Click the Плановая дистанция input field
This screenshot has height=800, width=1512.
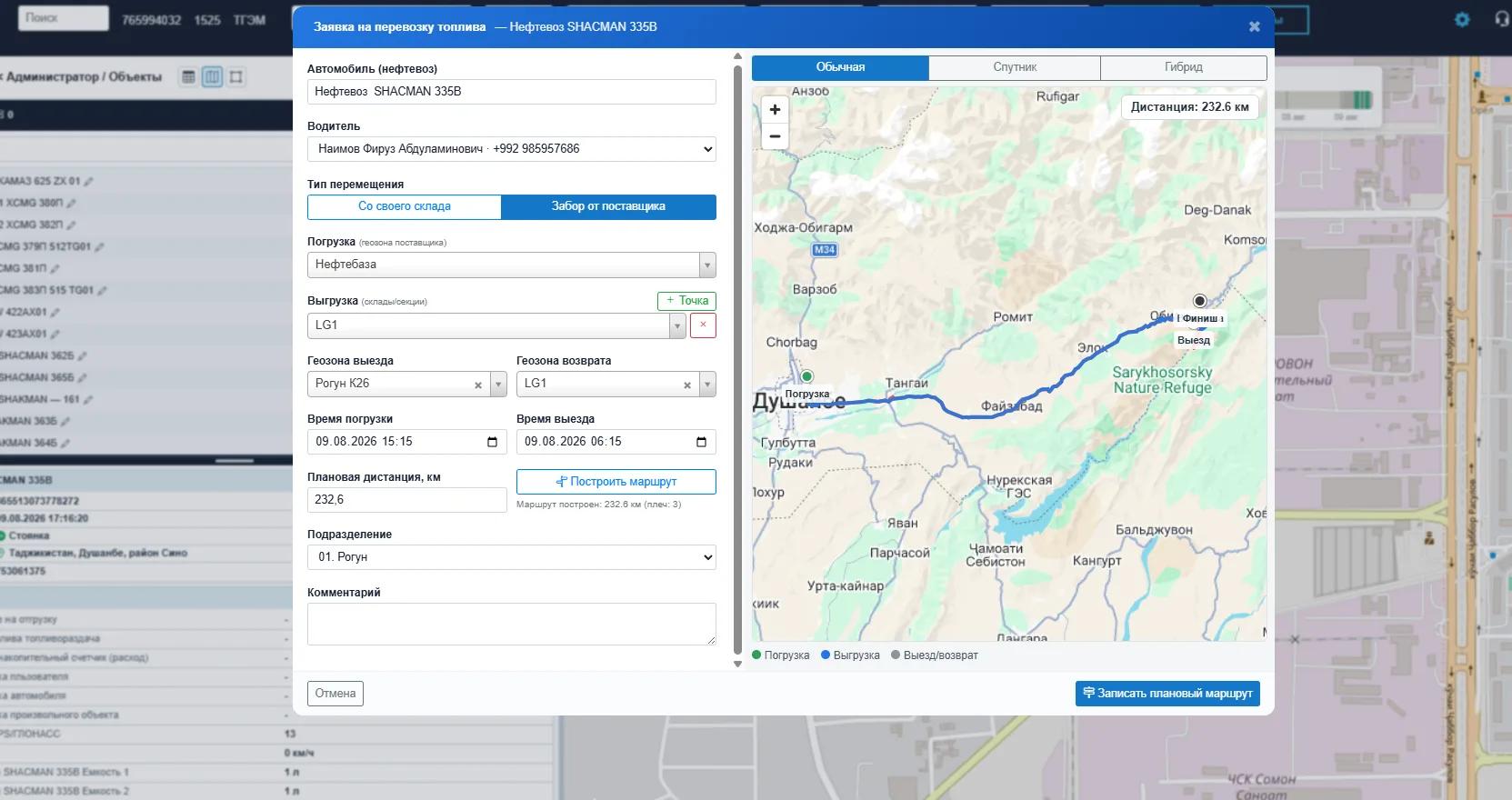point(407,500)
